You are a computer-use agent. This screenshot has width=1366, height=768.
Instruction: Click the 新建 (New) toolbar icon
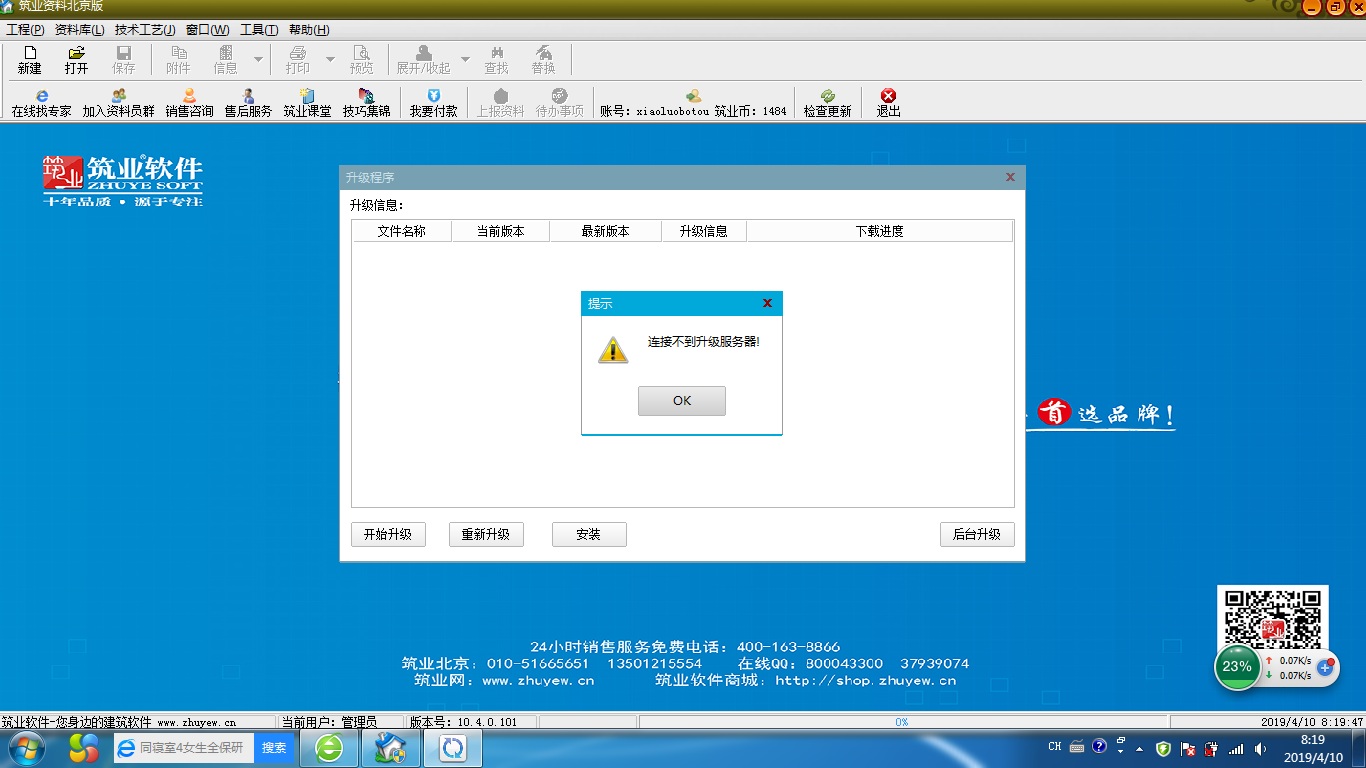tap(29, 59)
